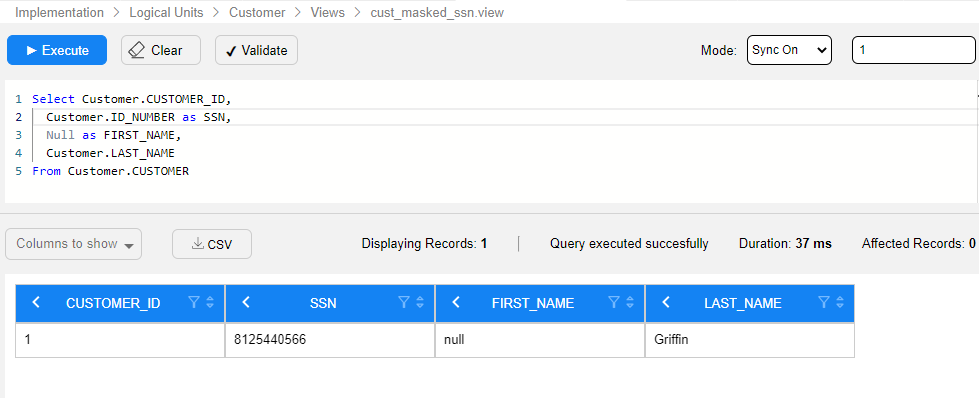
Task: Click the sort arrows in CUSTOMER_ID column
Action: click(210, 302)
